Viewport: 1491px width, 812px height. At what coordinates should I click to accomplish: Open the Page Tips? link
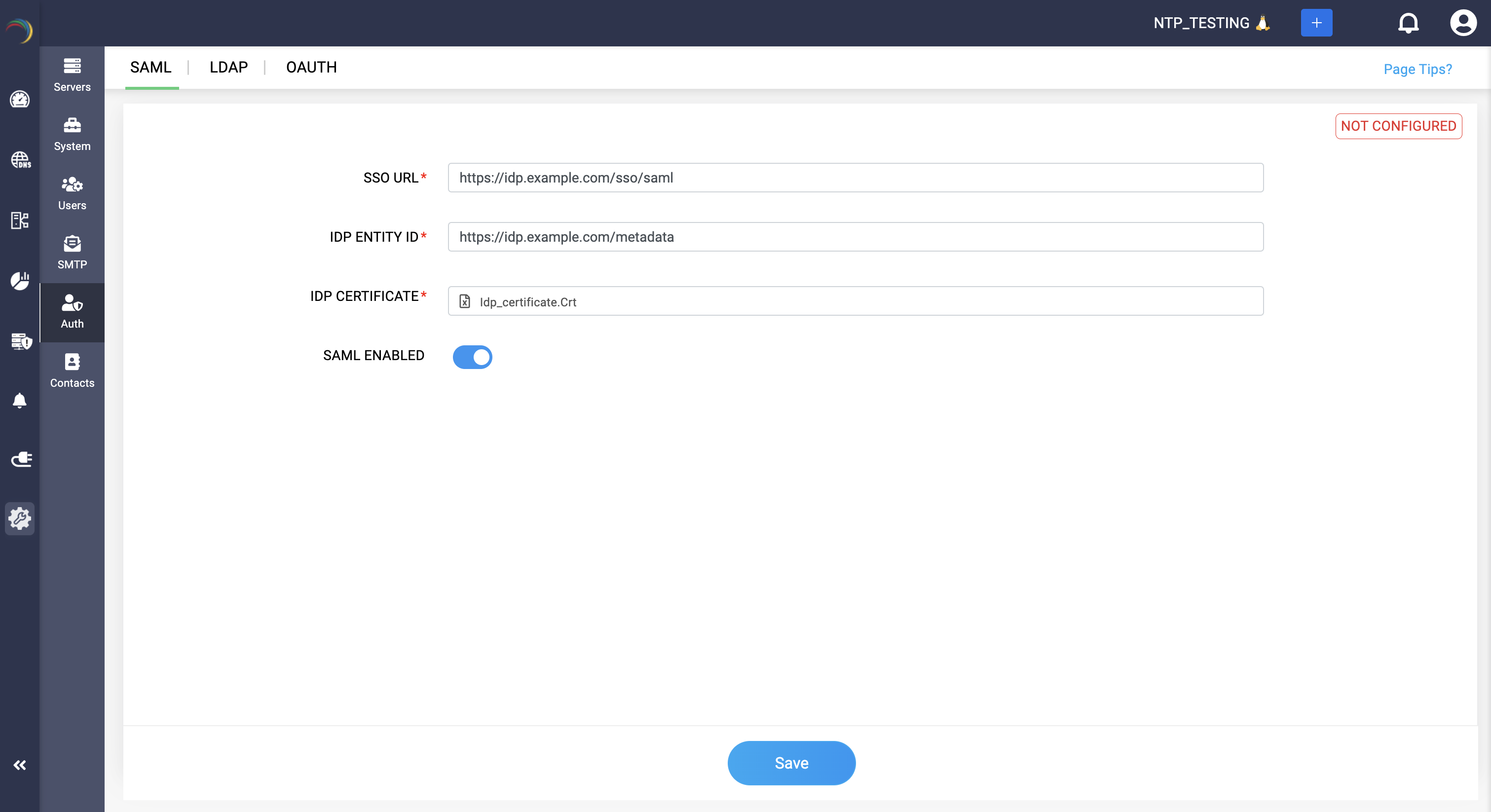pyautogui.click(x=1417, y=70)
